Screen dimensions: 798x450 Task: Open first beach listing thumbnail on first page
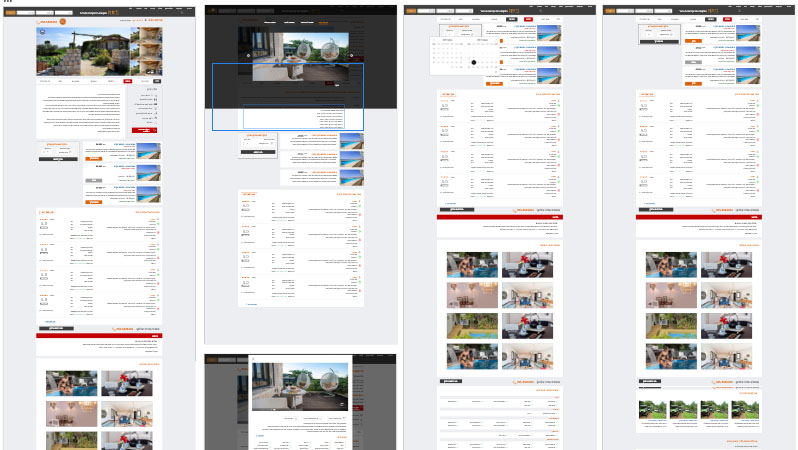(x=149, y=151)
